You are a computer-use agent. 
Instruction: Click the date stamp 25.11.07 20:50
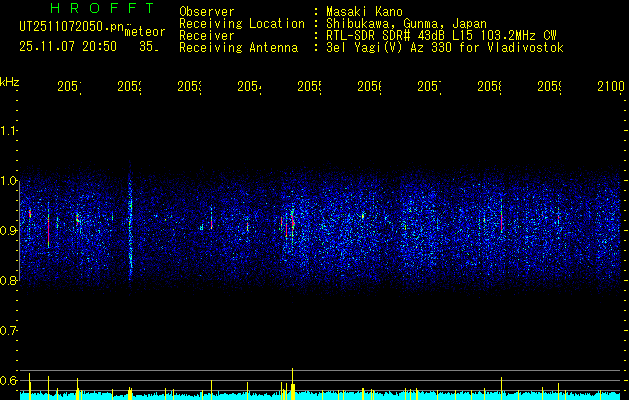pos(68,47)
